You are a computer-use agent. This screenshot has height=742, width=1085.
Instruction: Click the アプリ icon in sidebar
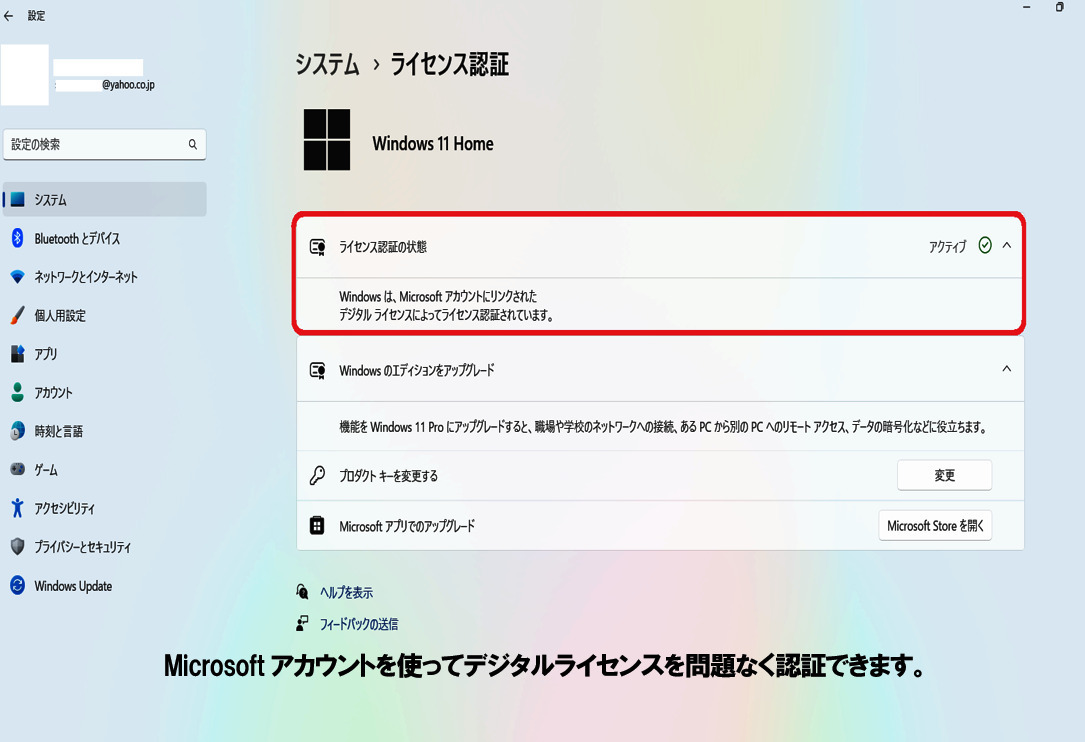coord(18,354)
